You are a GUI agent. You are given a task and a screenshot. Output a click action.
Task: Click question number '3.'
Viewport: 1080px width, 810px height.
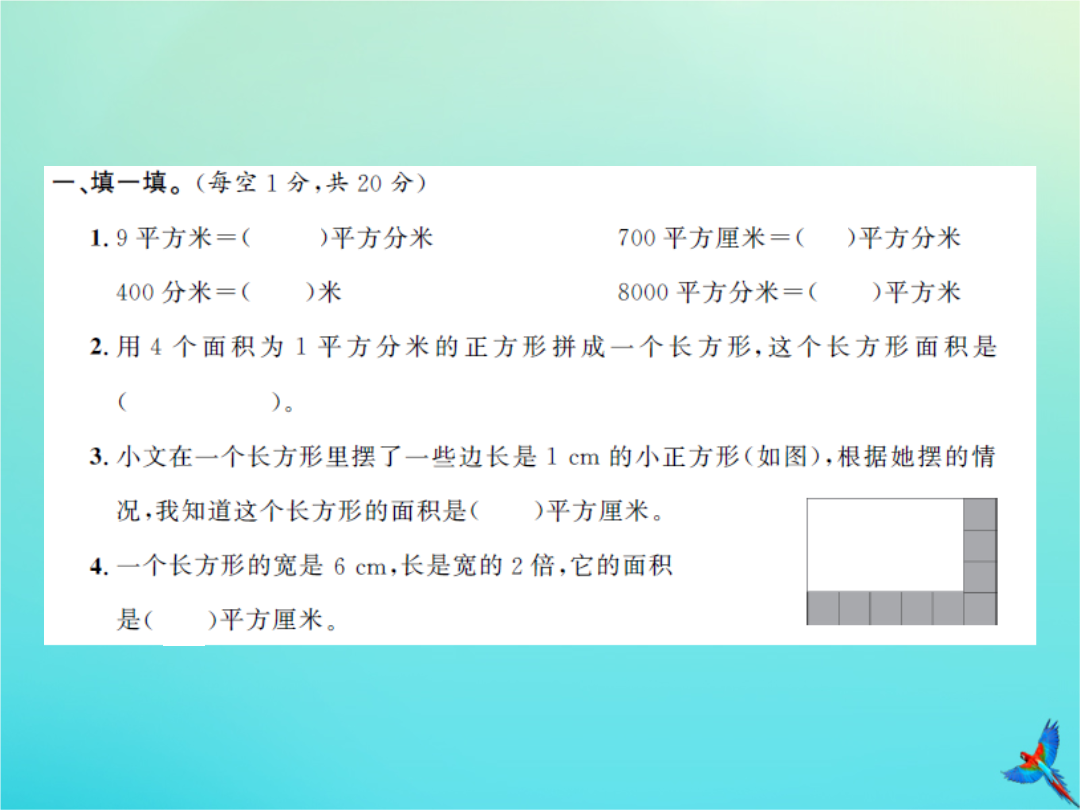pos(100,457)
